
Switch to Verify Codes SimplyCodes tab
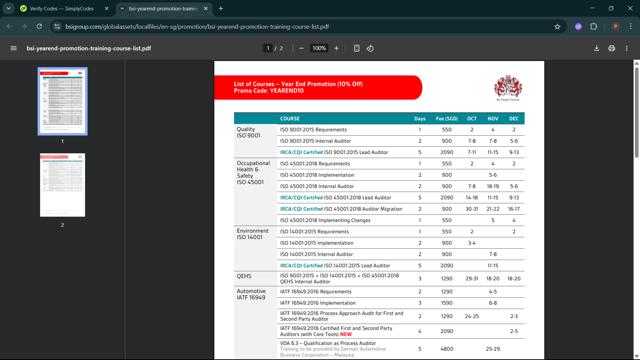tap(65, 9)
